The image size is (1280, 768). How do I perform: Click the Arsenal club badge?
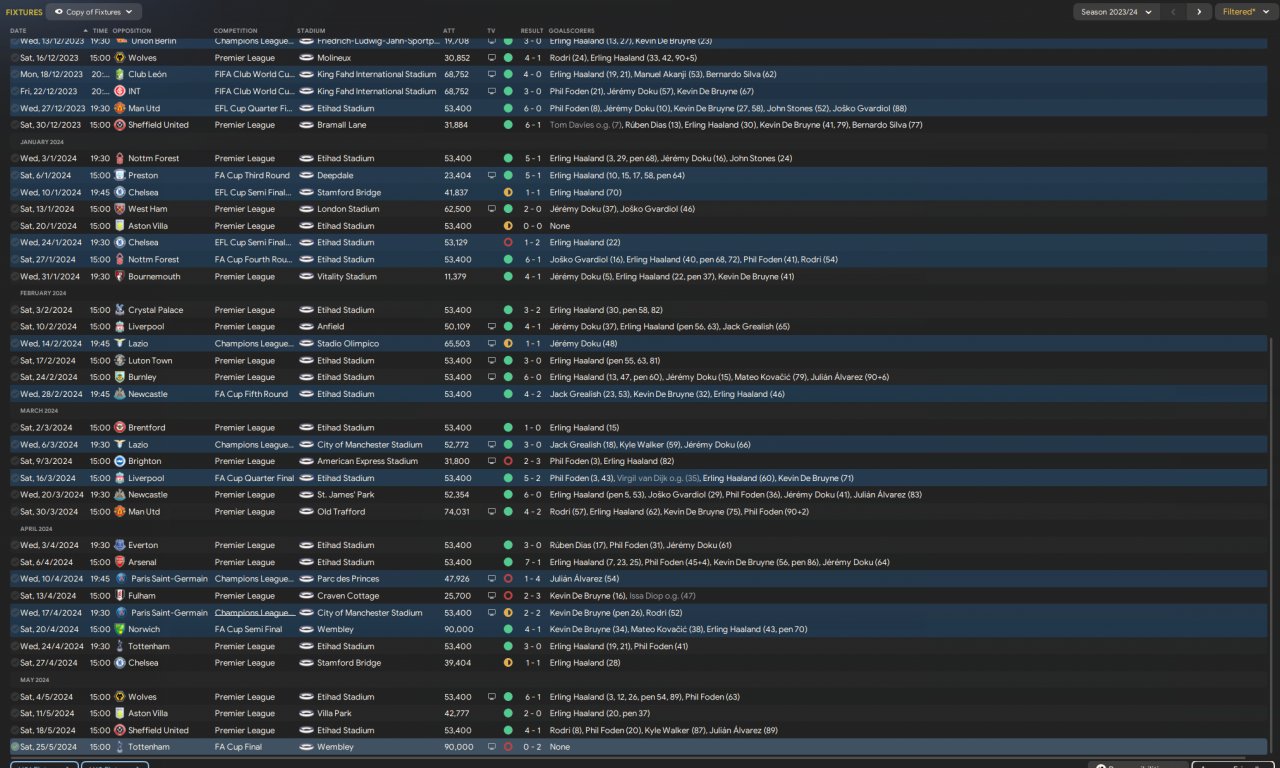coord(119,562)
